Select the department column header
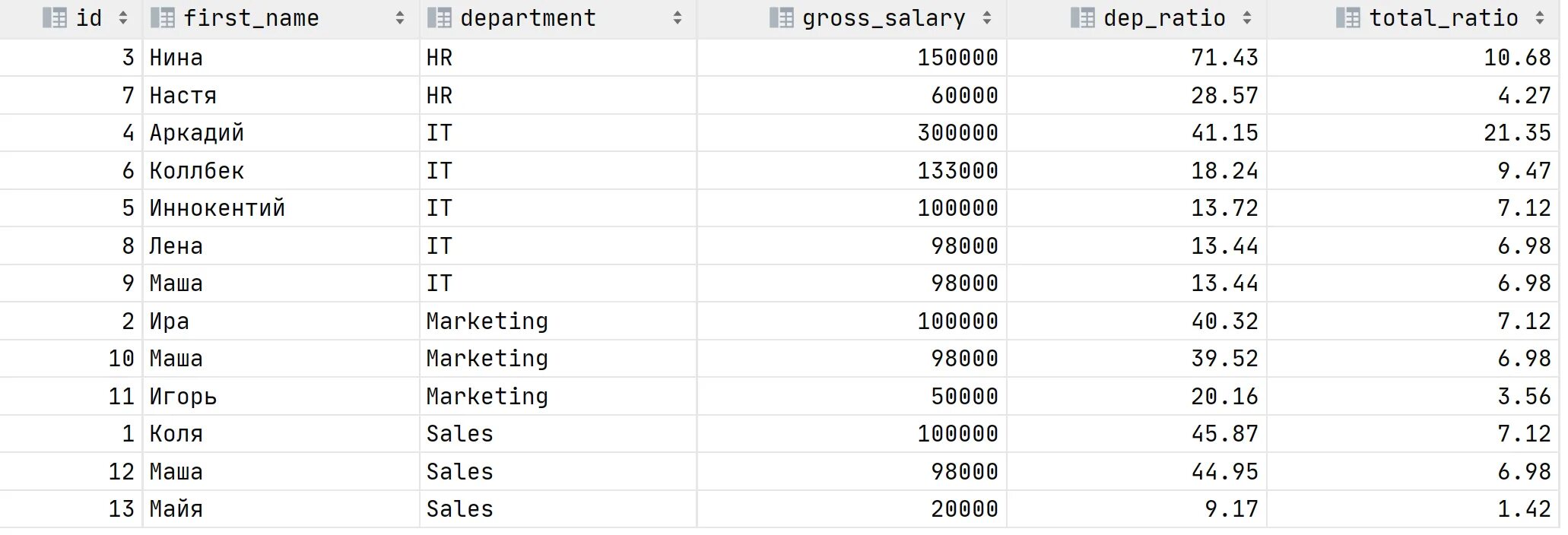The image size is (1568, 535). coord(558,19)
